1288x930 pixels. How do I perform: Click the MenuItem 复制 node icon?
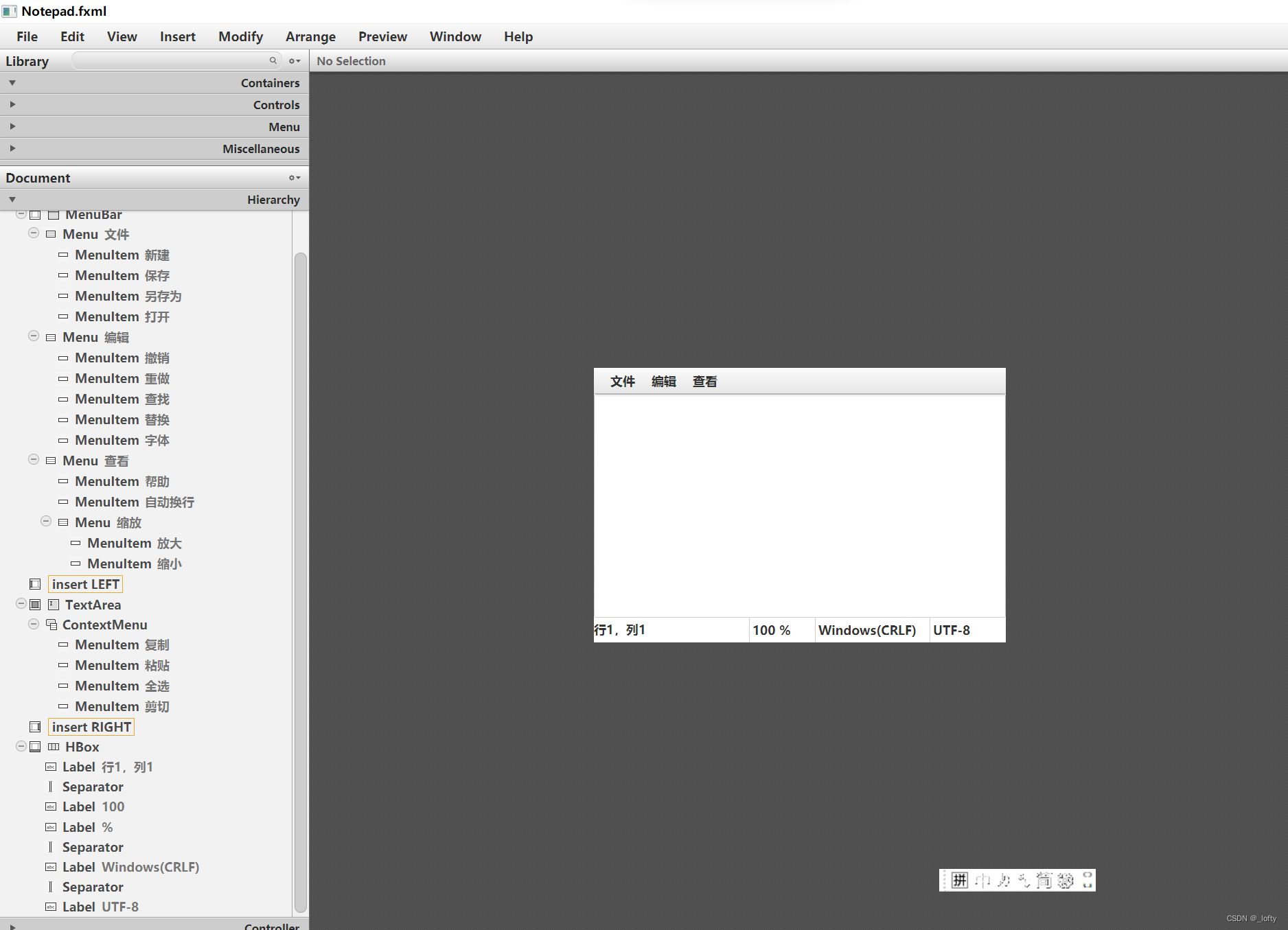point(63,644)
